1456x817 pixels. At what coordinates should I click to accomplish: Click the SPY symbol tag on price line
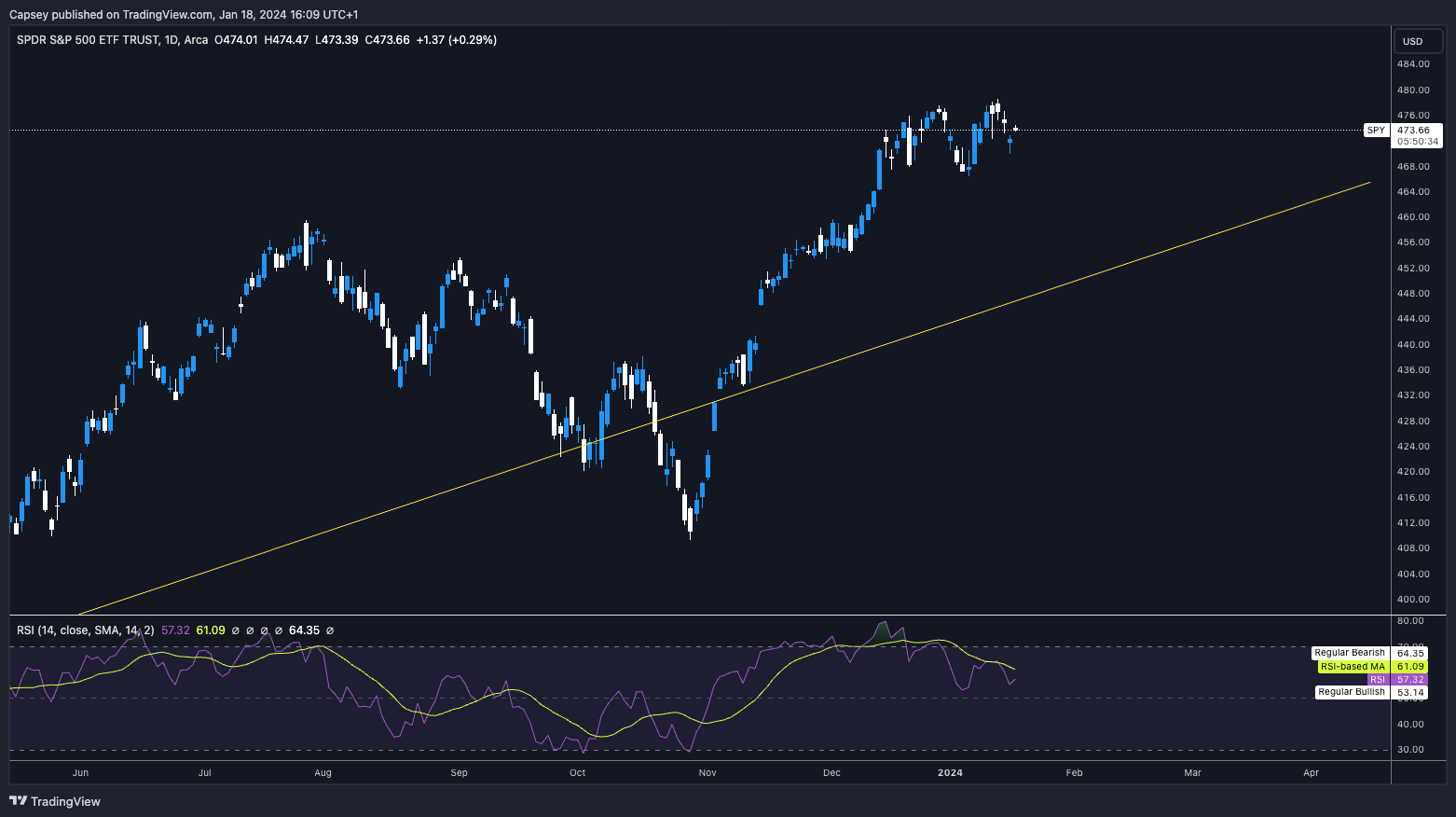[1376, 131]
